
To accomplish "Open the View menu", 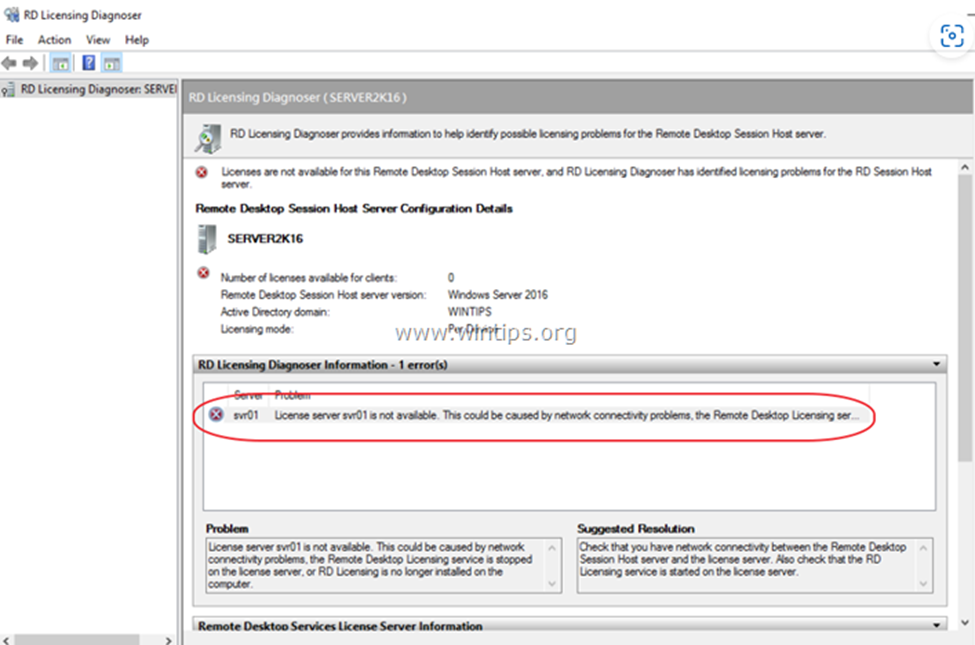I will tap(98, 40).
